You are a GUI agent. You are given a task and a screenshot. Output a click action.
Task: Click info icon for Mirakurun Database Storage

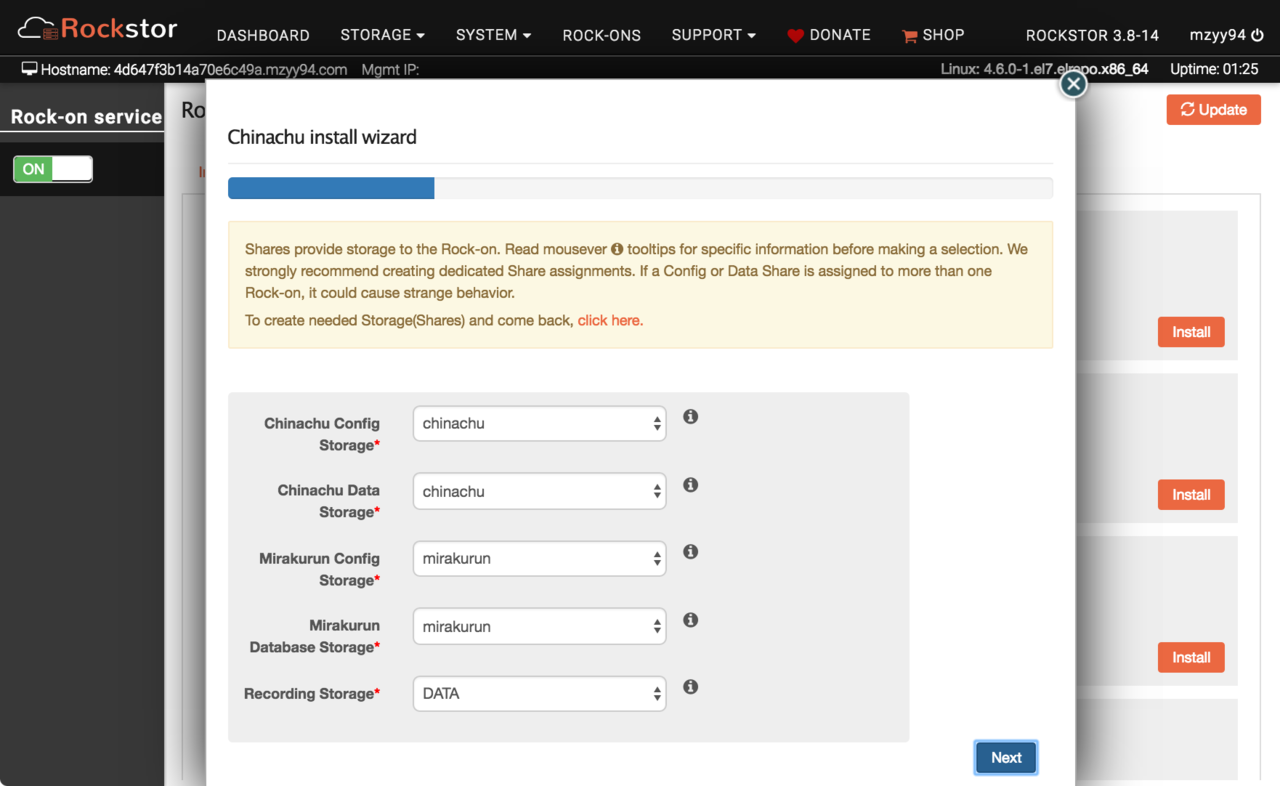(x=690, y=620)
